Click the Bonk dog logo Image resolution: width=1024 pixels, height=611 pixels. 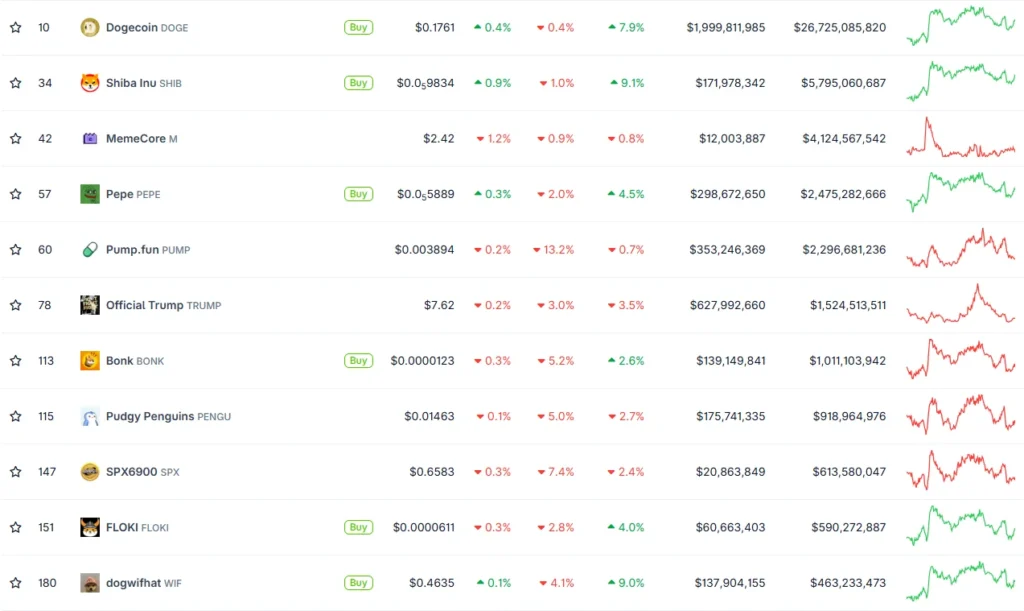pos(89,360)
